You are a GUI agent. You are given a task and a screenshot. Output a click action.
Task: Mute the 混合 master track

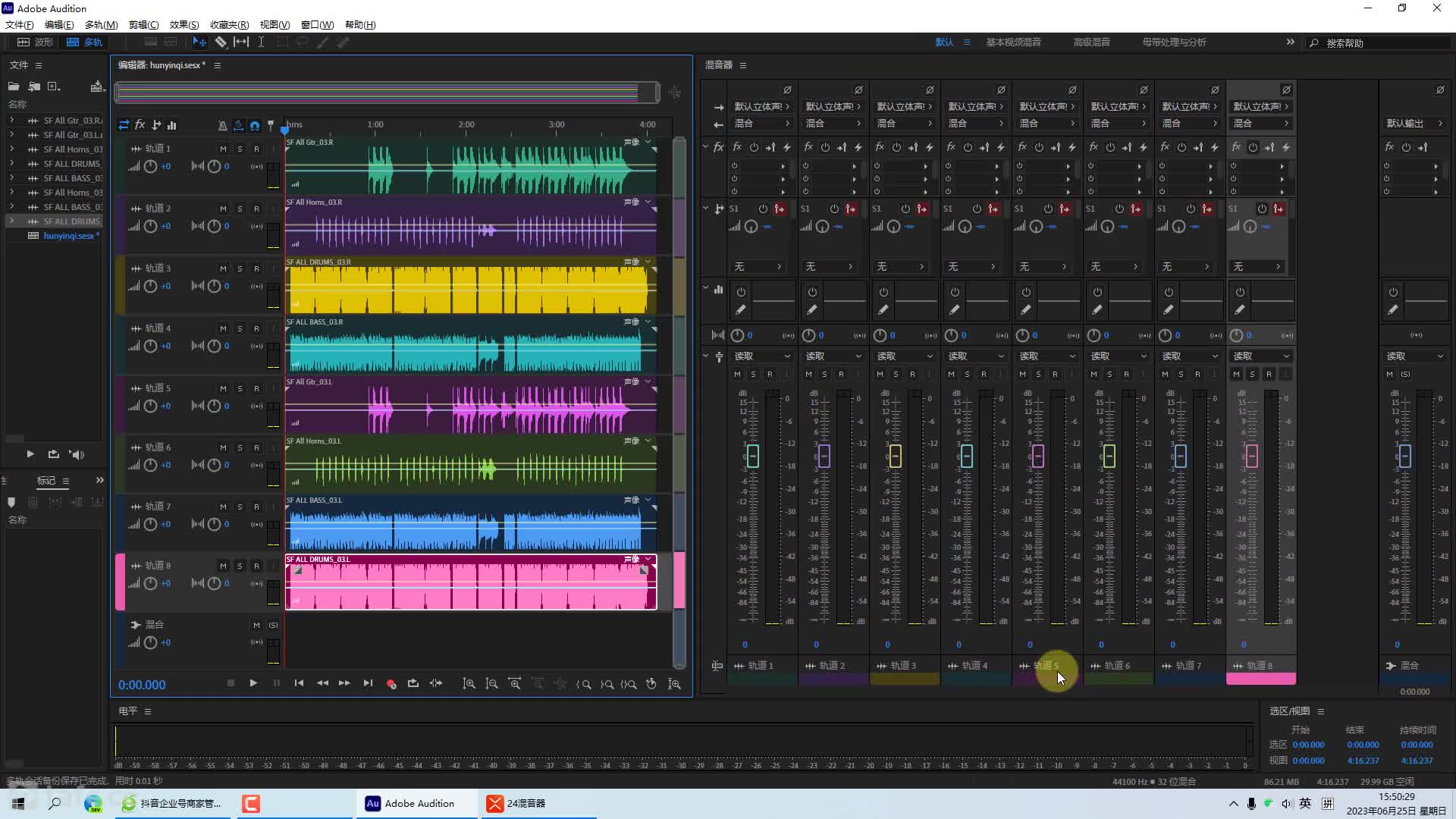[x=256, y=625]
